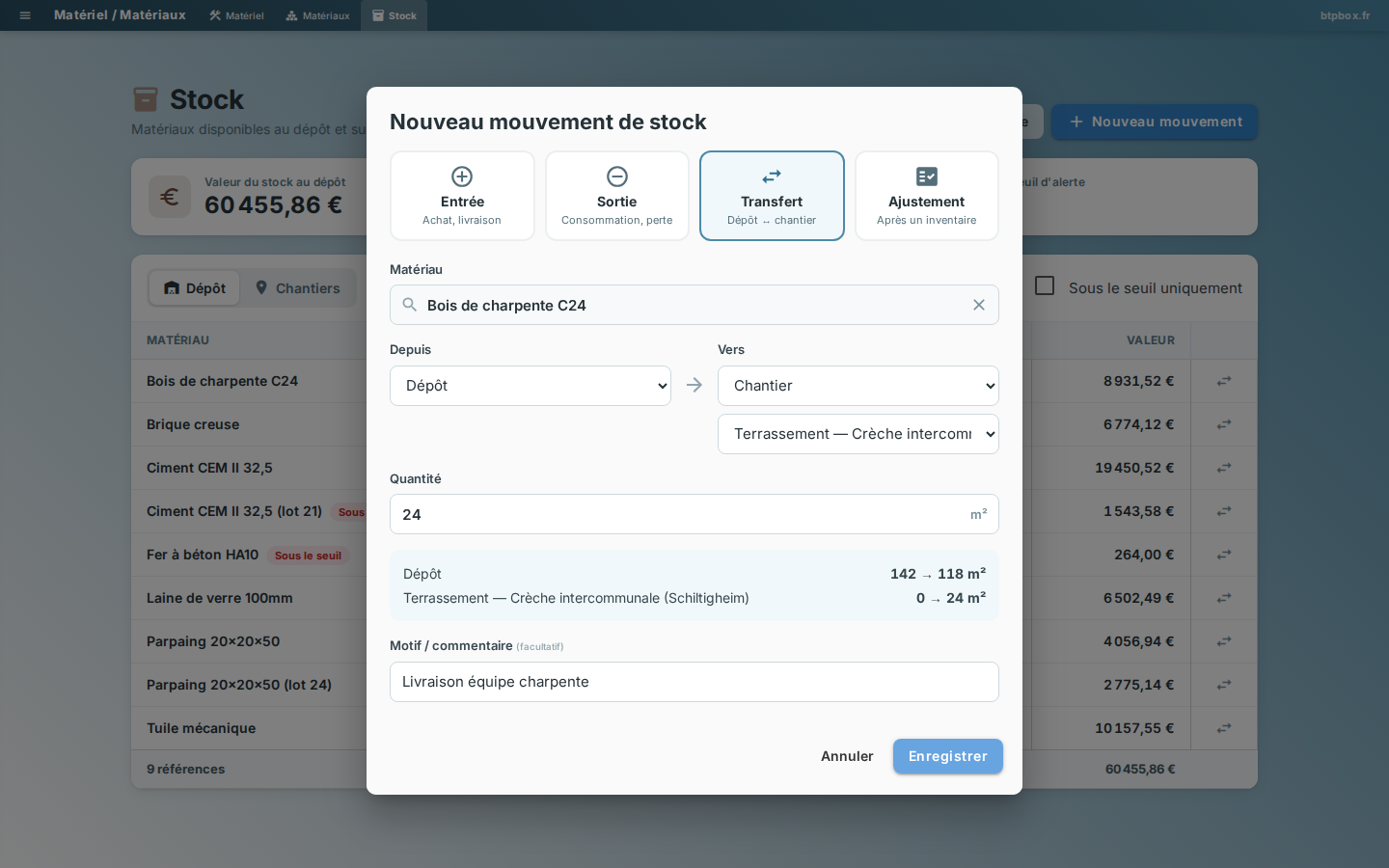Image resolution: width=1389 pixels, height=868 pixels.
Task: Tick the Sous le seuil uniquement checkbox
Action: pyautogui.click(x=1045, y=285)
